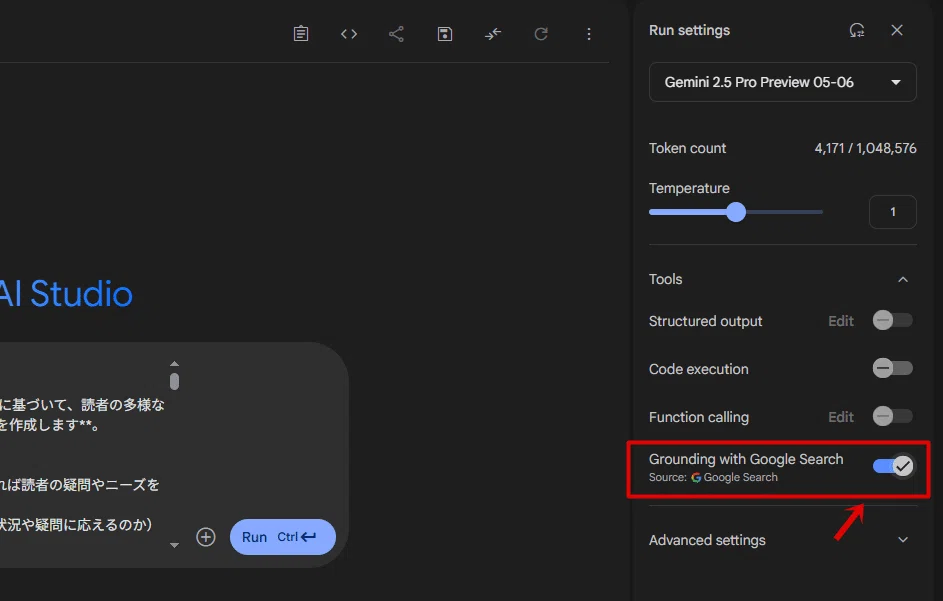943x601 pixels.
Task: Toggle Structured output switch
Action: point(892,320)
